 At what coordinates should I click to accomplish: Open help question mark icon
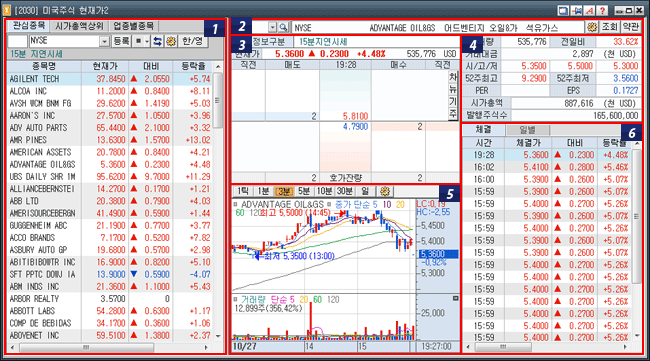(602, 10)
